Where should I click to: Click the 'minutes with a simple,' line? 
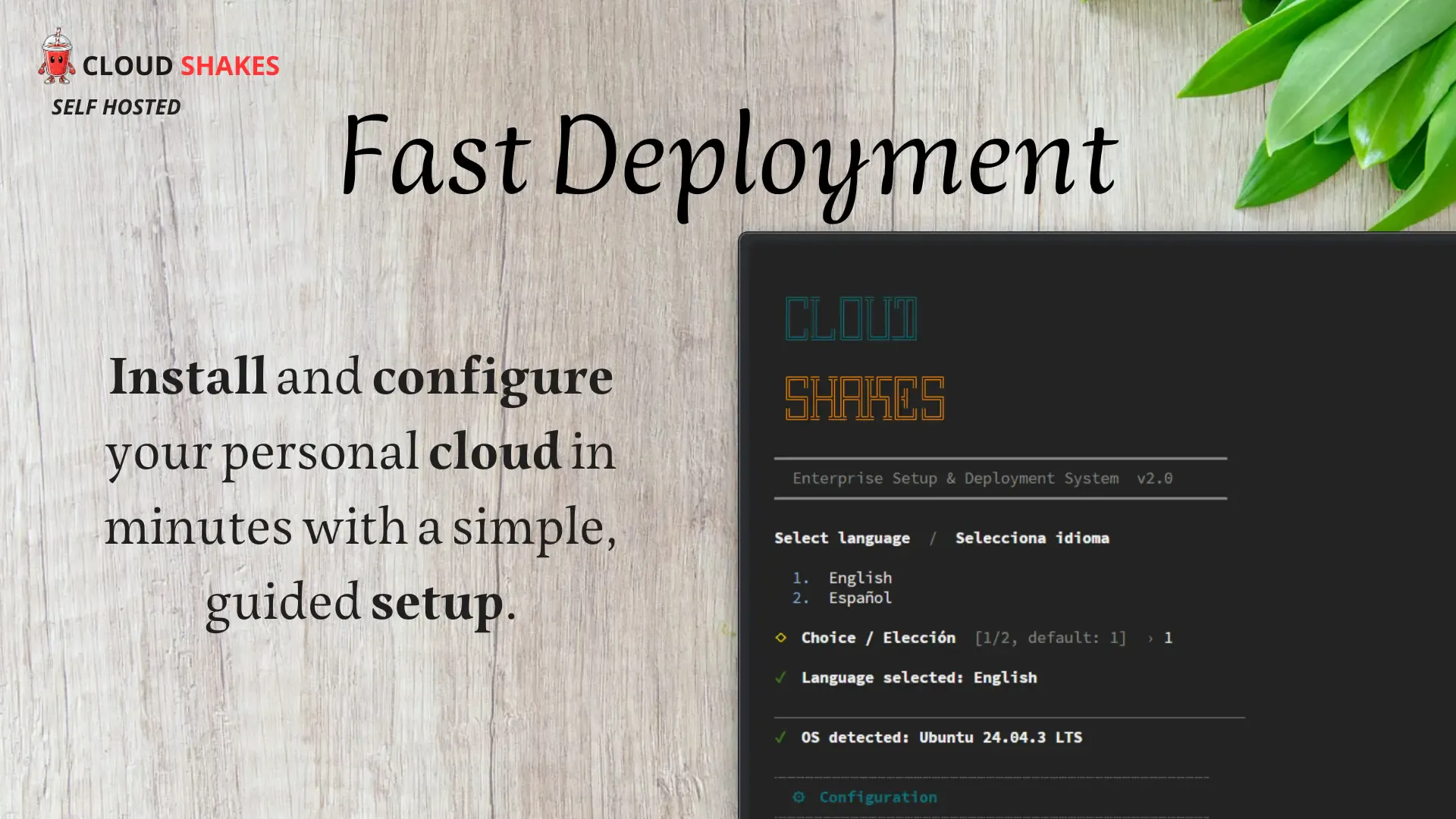(x=361, y=528)
